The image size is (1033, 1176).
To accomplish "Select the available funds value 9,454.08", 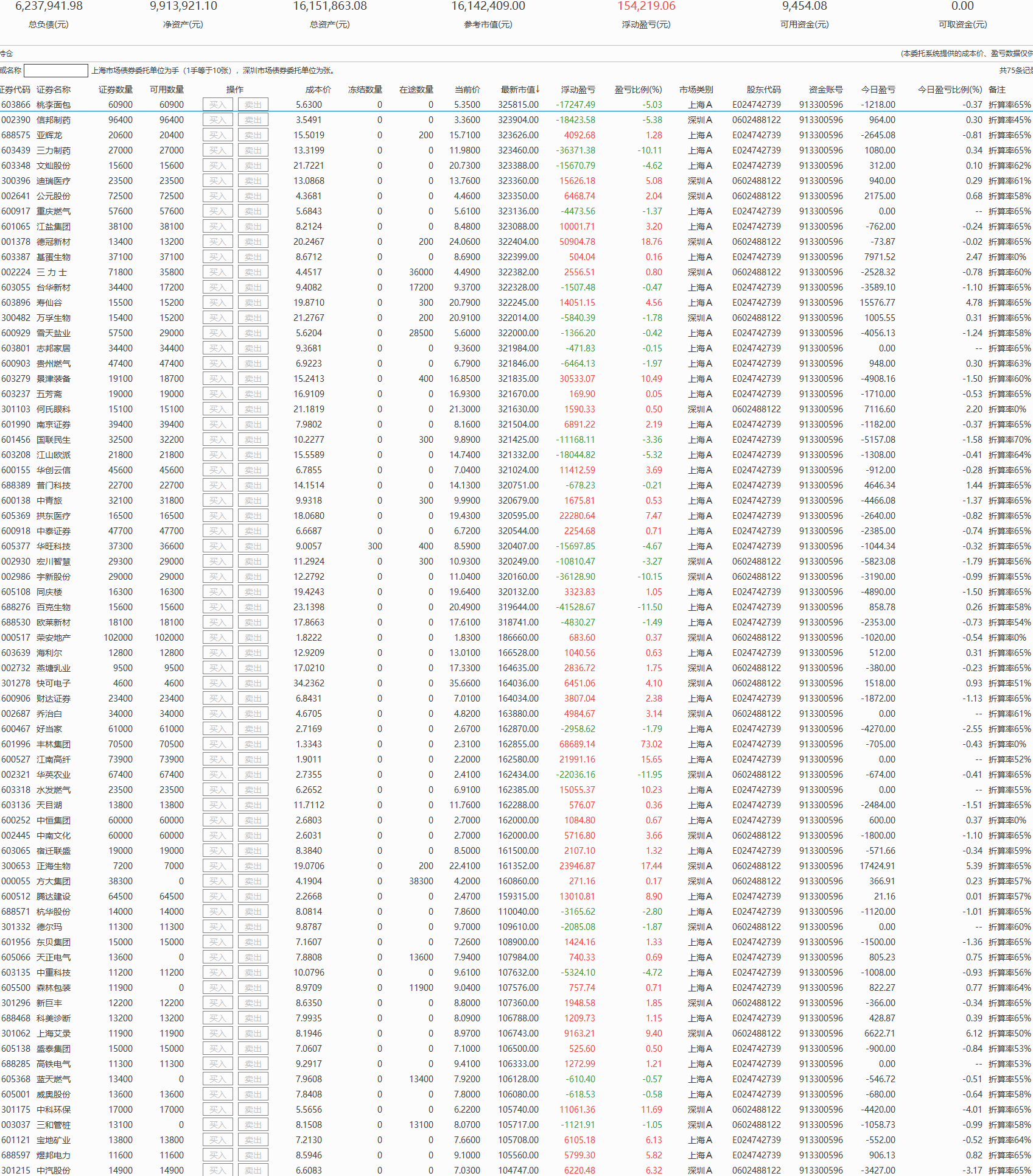I will [805, 6].
